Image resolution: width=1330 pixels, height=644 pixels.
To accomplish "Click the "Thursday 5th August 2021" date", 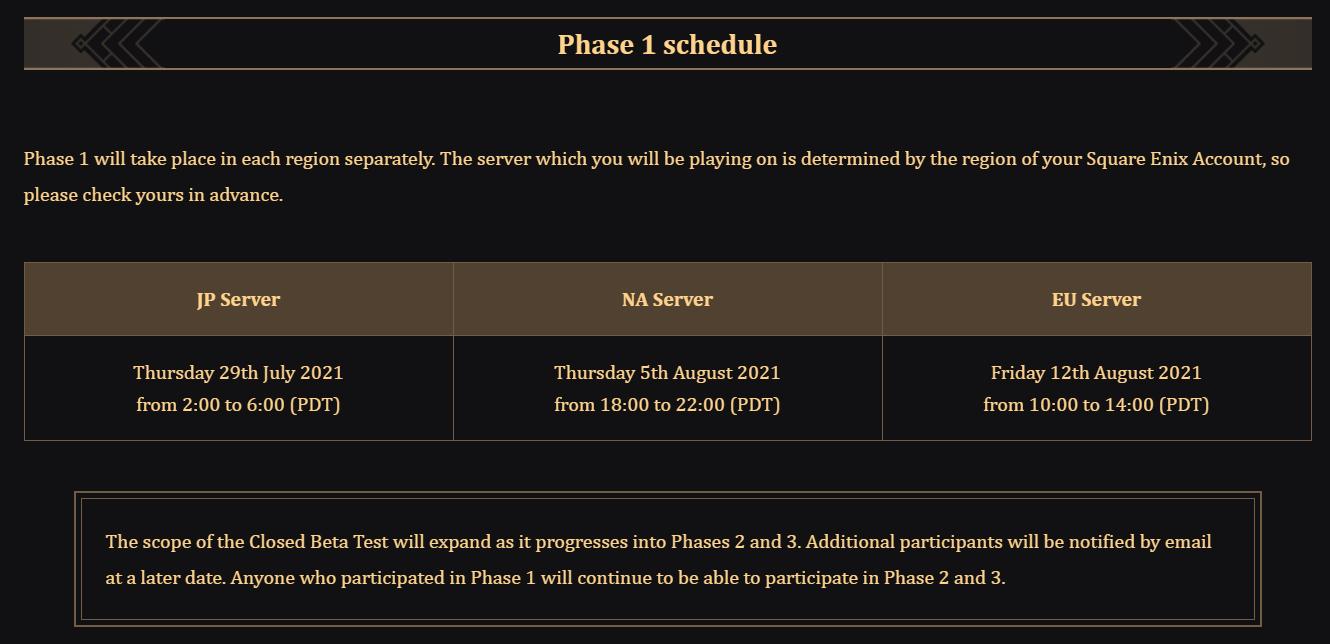I will pyautogui.click(x=667, y=373).
